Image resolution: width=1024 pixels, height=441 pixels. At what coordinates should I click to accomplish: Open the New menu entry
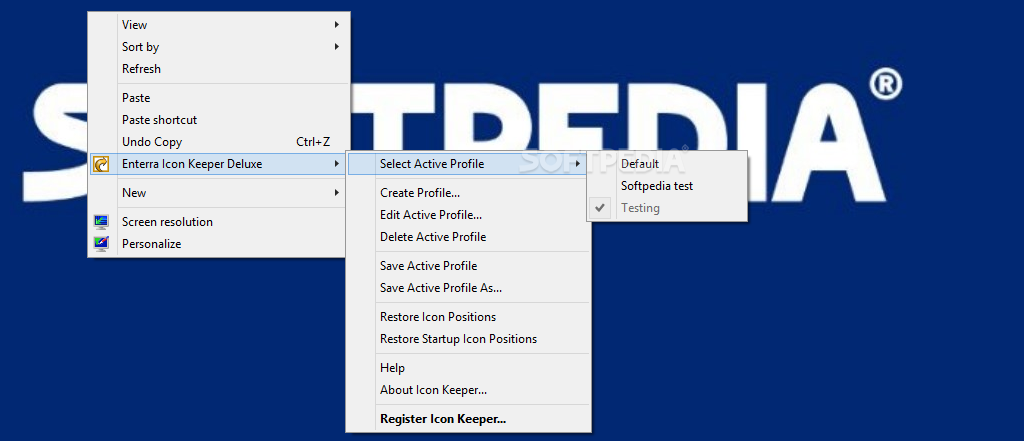coord(219,193)
